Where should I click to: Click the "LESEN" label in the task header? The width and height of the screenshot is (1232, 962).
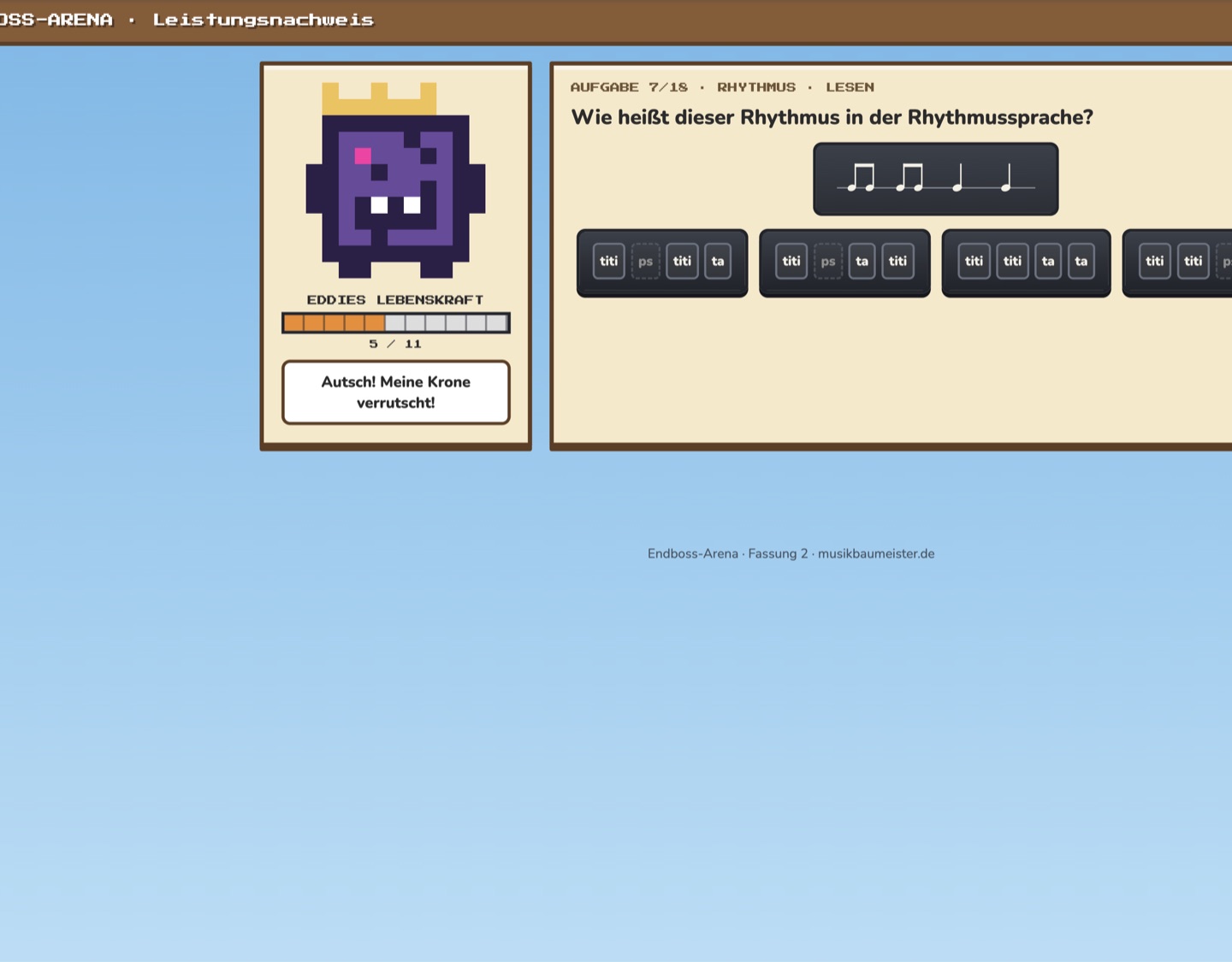click(850, 87)
